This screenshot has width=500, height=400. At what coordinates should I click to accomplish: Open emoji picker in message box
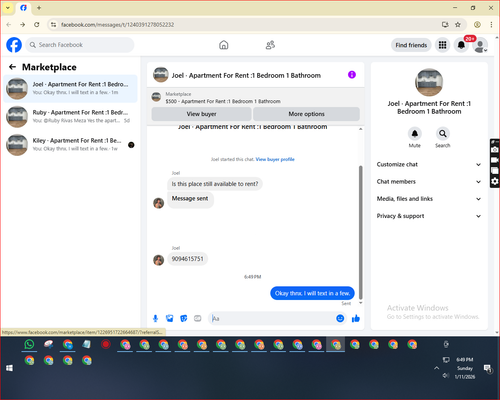(x=340, y=318)
